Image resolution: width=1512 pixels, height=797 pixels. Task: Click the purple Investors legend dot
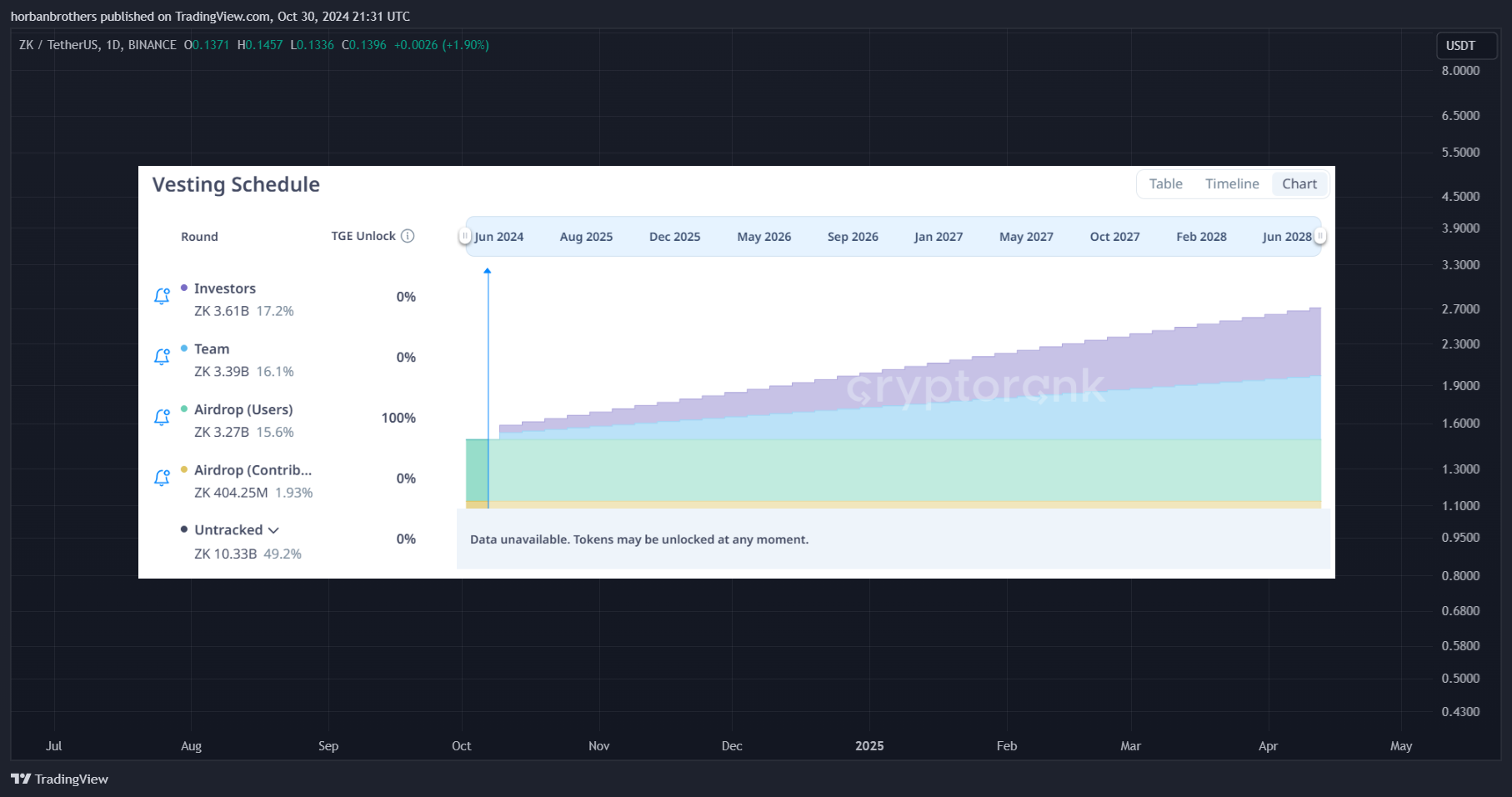184,288
